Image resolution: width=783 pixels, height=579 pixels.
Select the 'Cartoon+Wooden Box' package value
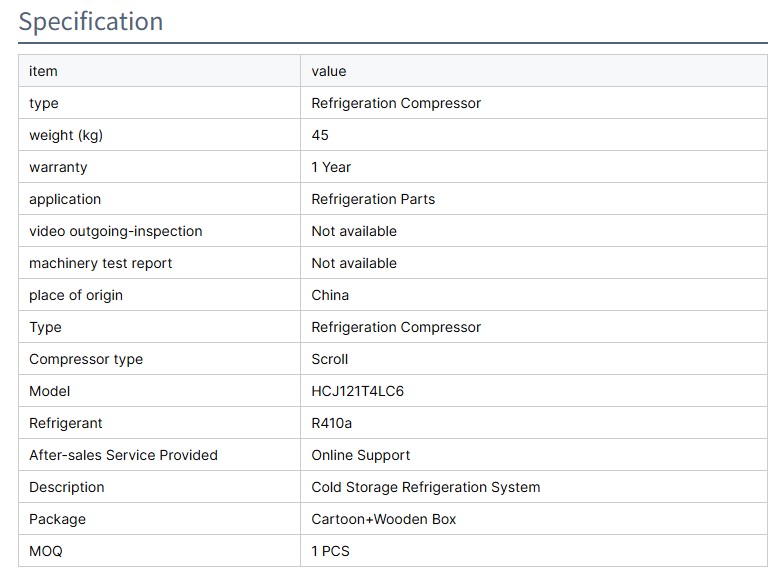[x=384, y=519]
